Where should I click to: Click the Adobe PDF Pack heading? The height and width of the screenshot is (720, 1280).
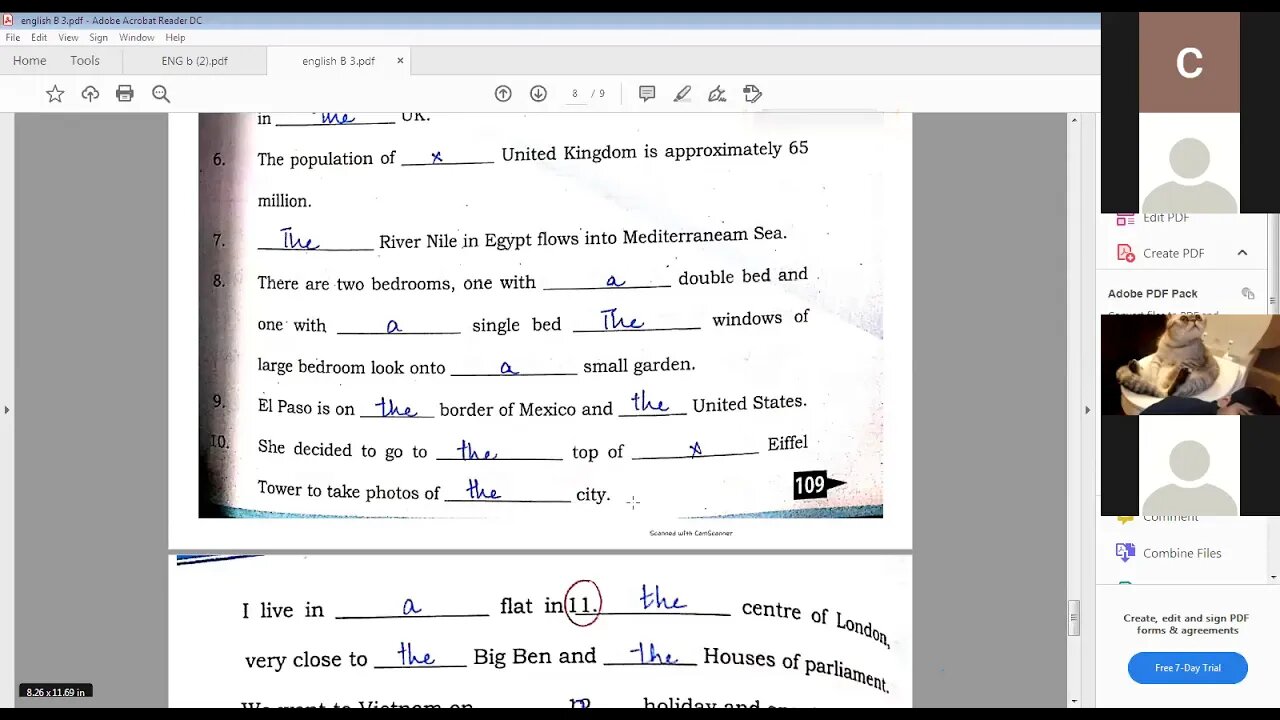point(1152,293)
